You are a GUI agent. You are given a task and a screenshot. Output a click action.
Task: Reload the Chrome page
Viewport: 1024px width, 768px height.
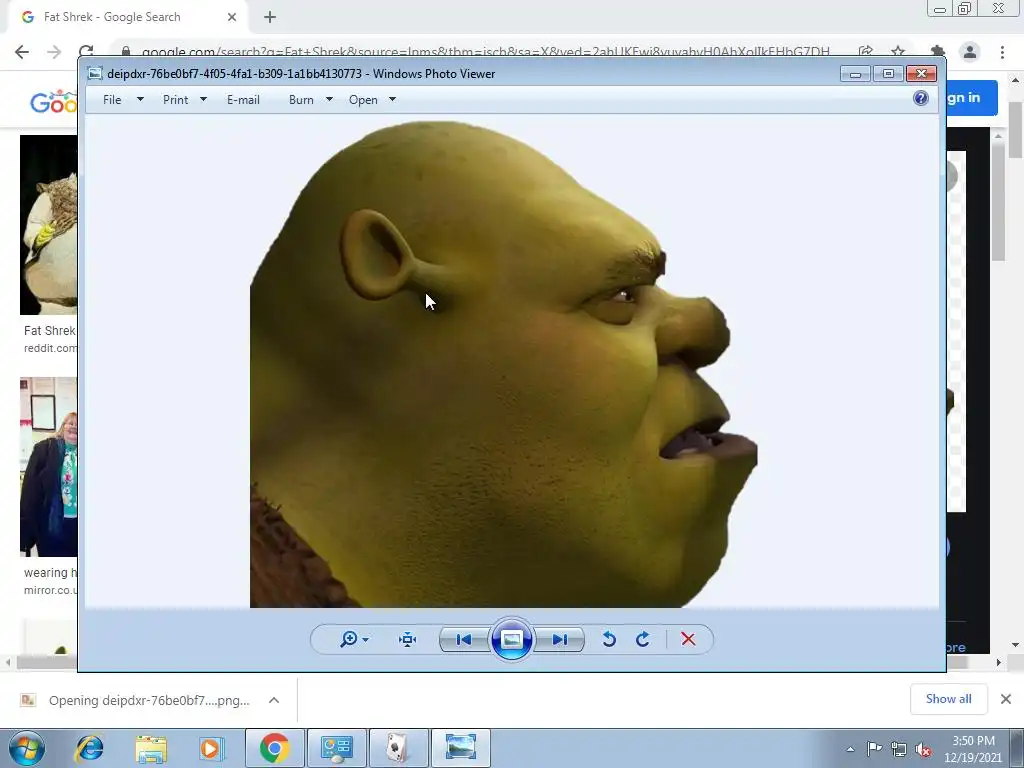86,52
